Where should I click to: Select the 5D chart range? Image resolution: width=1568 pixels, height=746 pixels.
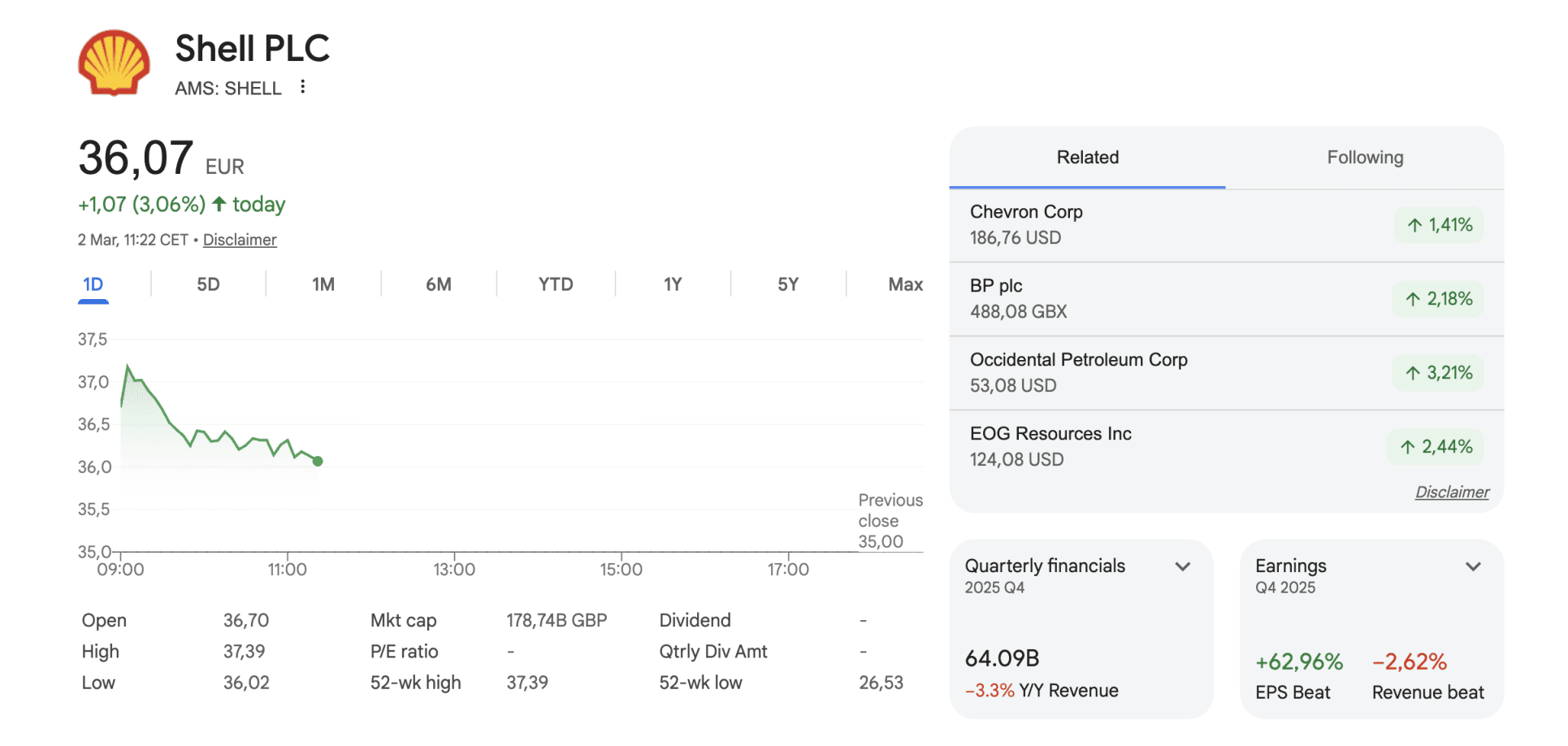[x=208, y=284]
